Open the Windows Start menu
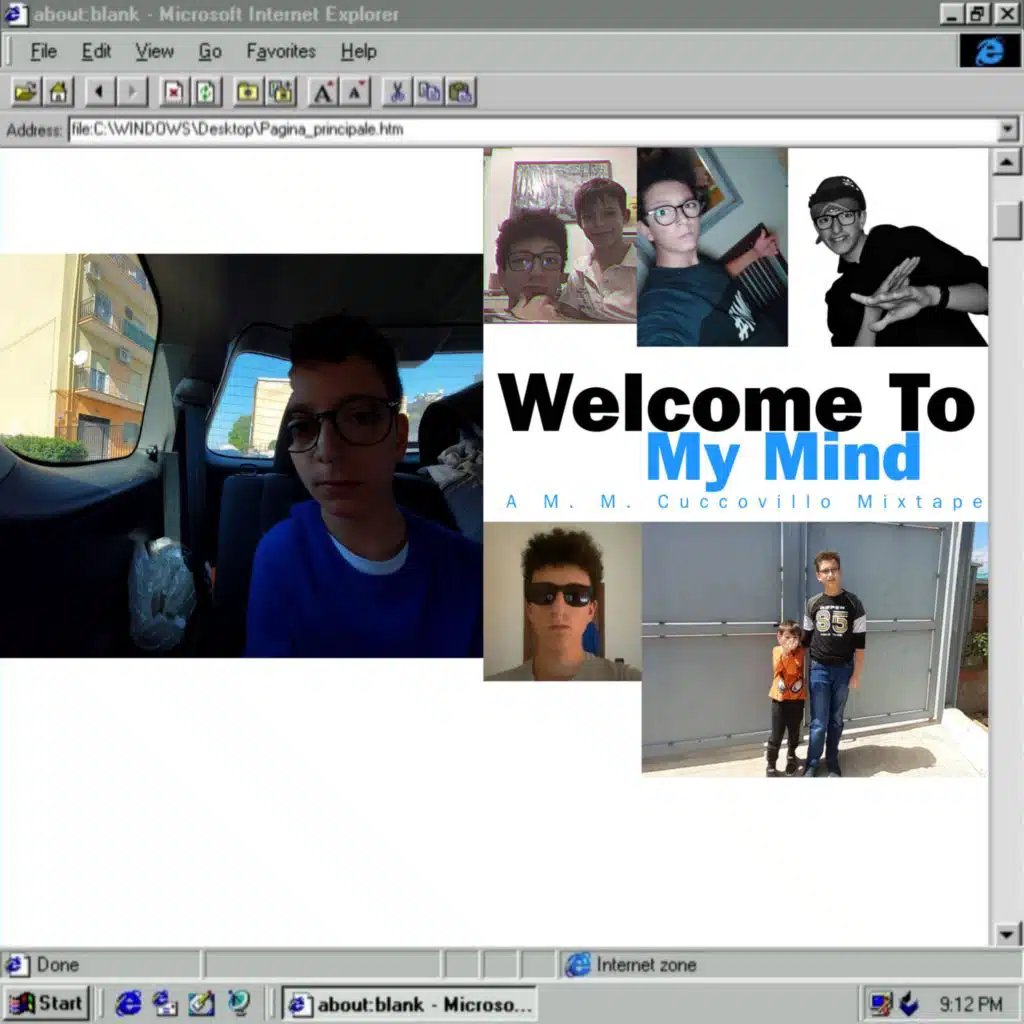 (46, 1003)
